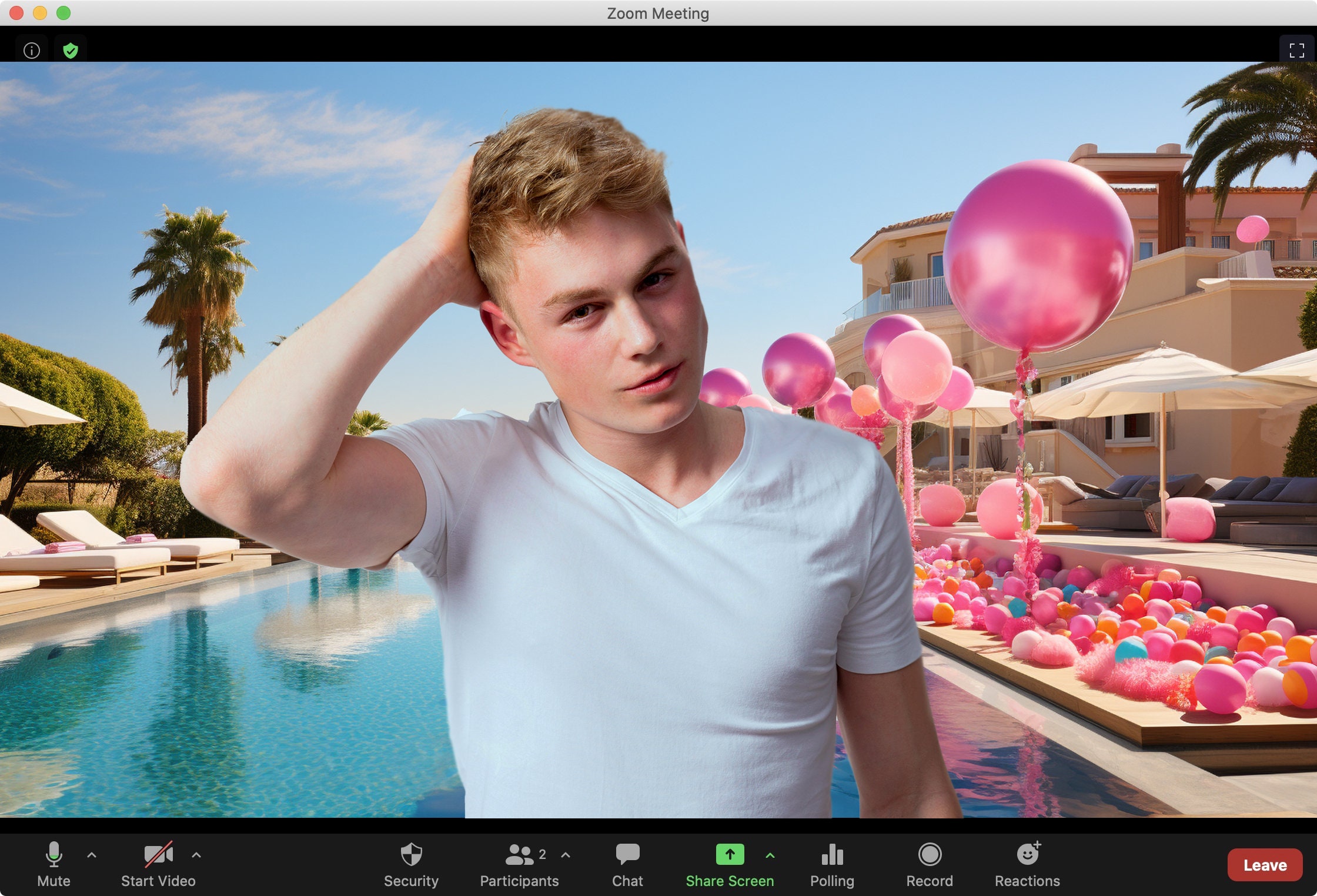Start Video for the meeting
Viewport: 1317px width, 896px height.
pyautogui.click(x=158, y=863)
